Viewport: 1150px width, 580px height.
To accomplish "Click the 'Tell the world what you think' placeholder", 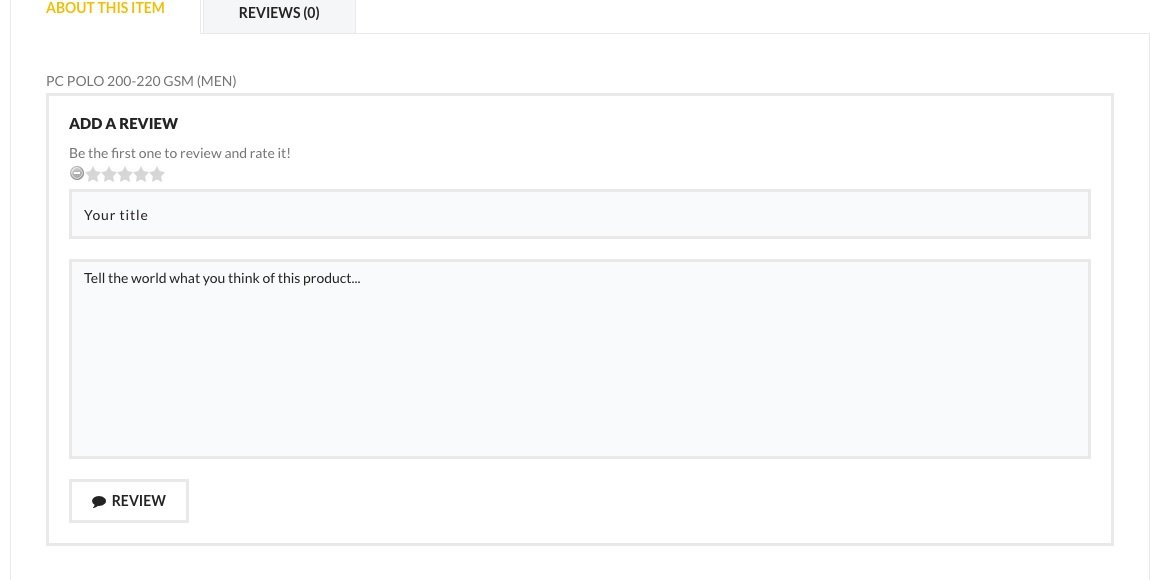I will click(x=222, y=278).
